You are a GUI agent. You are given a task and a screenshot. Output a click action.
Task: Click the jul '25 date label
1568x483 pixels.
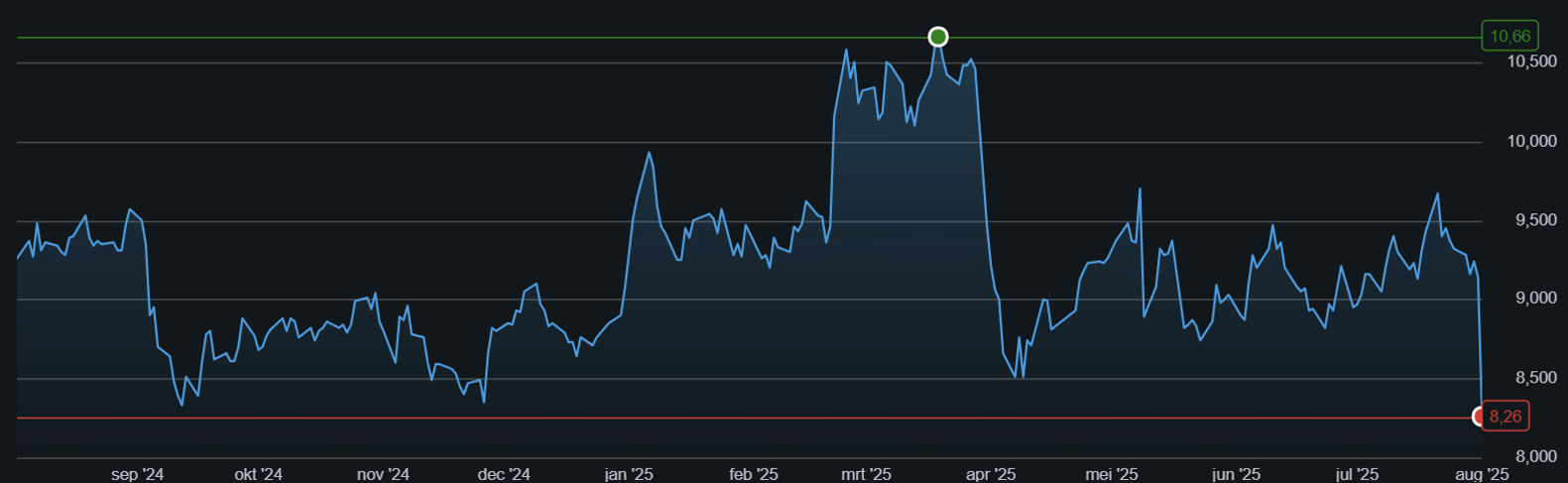click(1357, 474)
